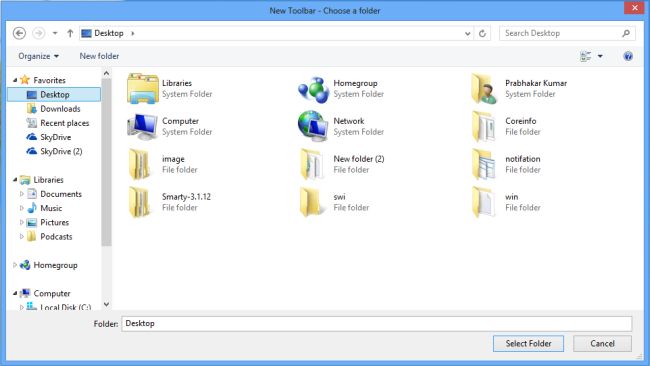
Task: Select the Local Disk (C:) entry
Action: (x=65, y=307)
